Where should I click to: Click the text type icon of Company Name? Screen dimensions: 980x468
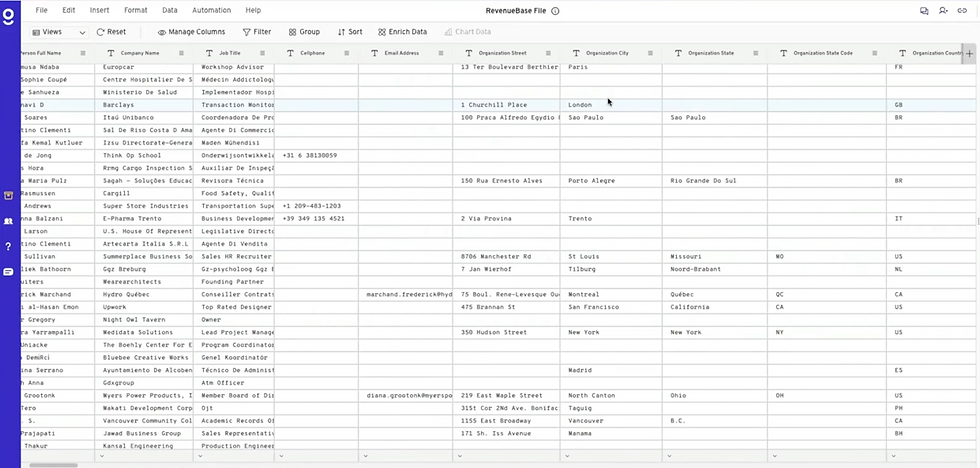[x=111, y=53]
